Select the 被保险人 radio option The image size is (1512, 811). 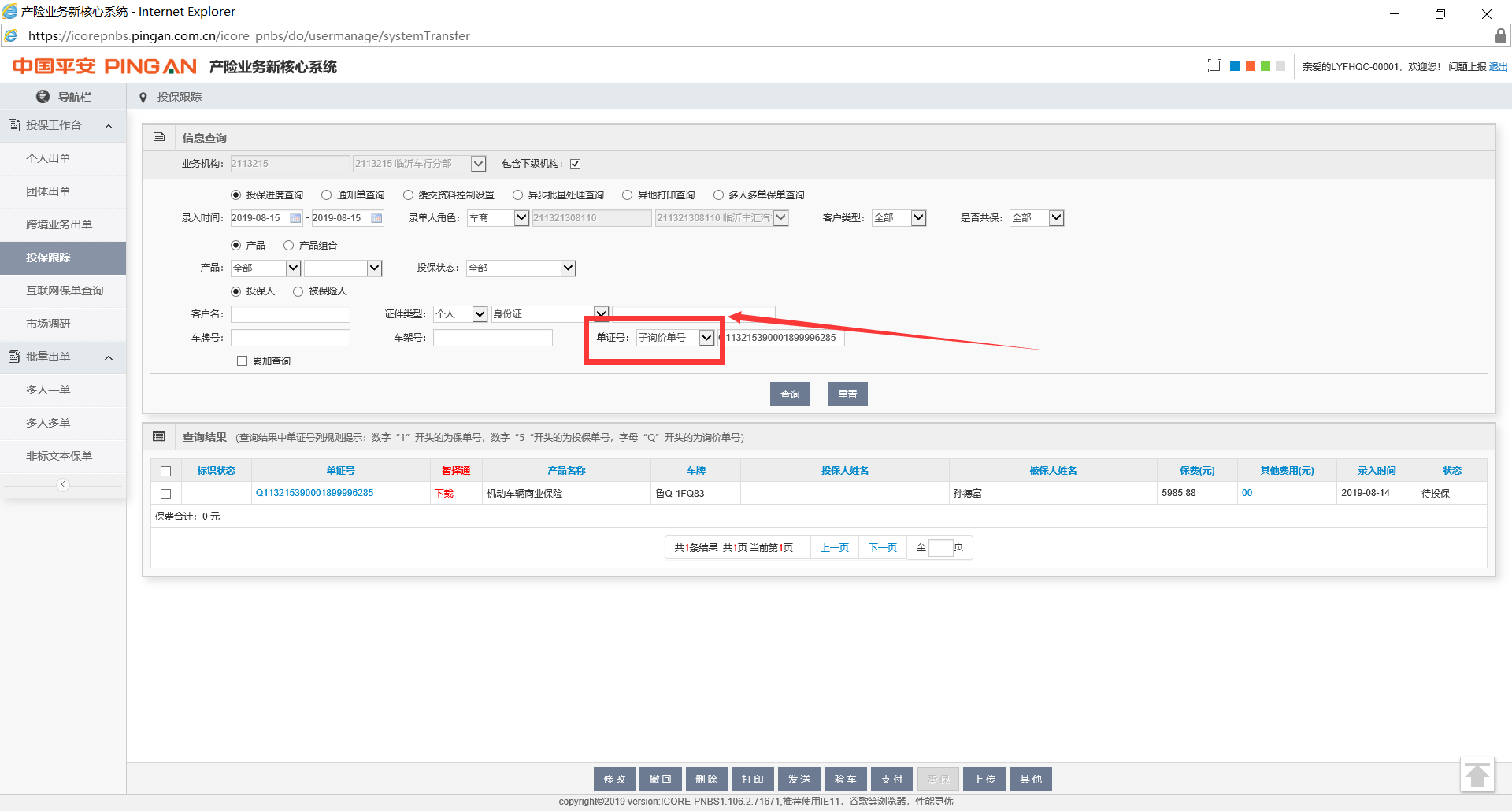click(298, 291)
